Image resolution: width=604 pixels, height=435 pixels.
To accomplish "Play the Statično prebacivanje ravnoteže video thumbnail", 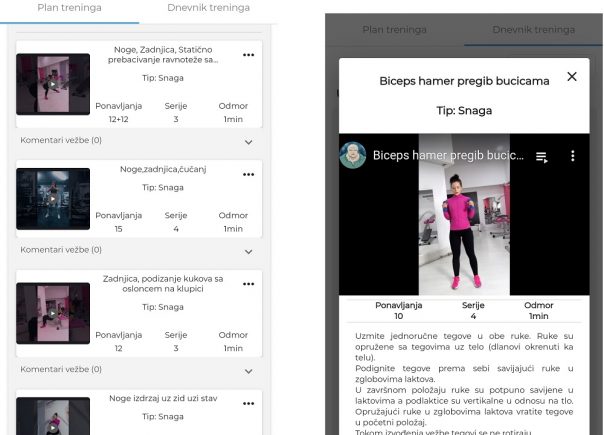I will pyautogui.click(x=52, y=84).
